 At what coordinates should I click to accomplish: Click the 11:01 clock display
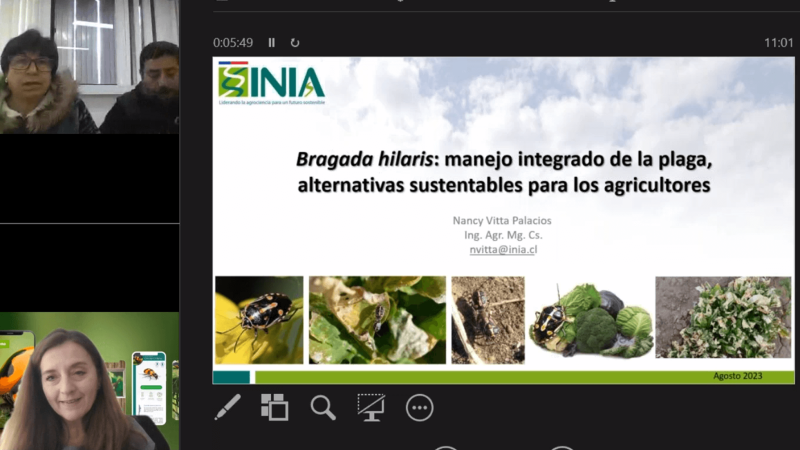click(778, 43)
